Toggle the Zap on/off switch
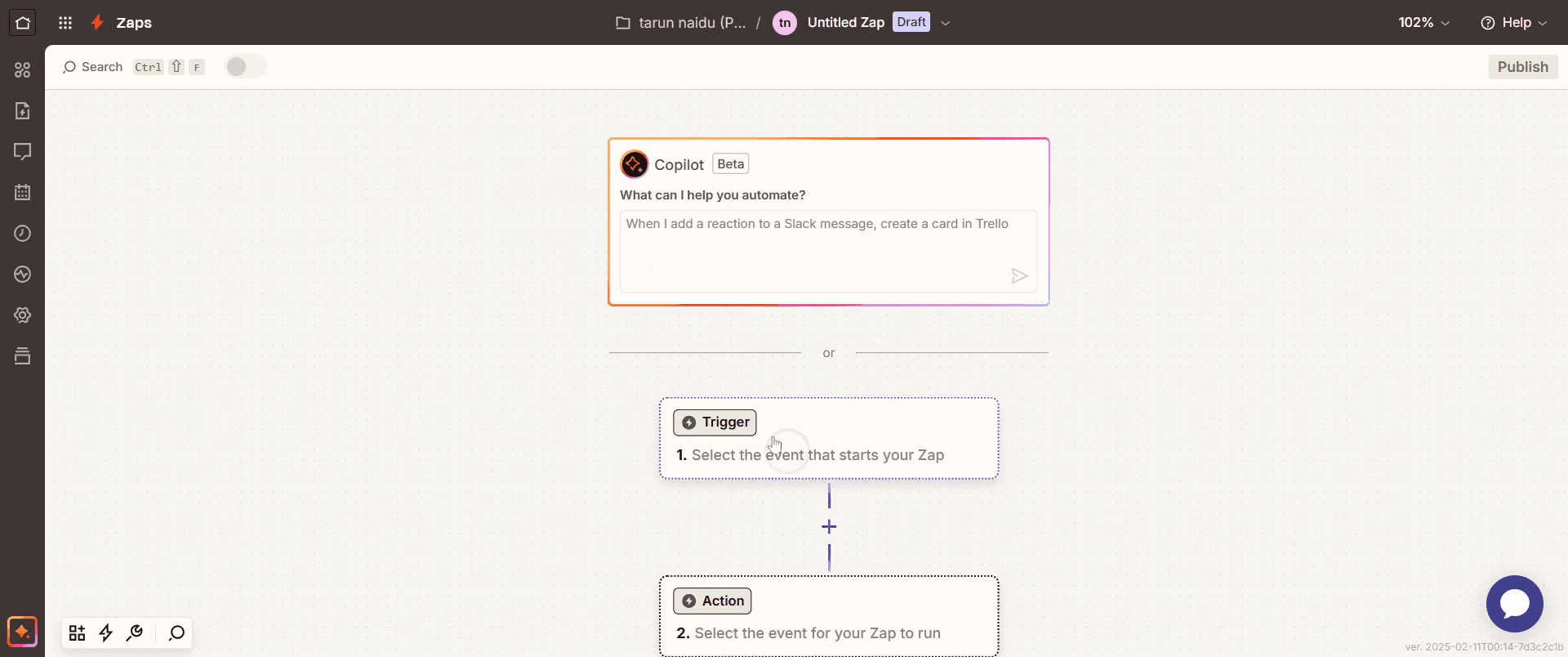Screen dimensions: 1568x657 click(x=246, y=67)
